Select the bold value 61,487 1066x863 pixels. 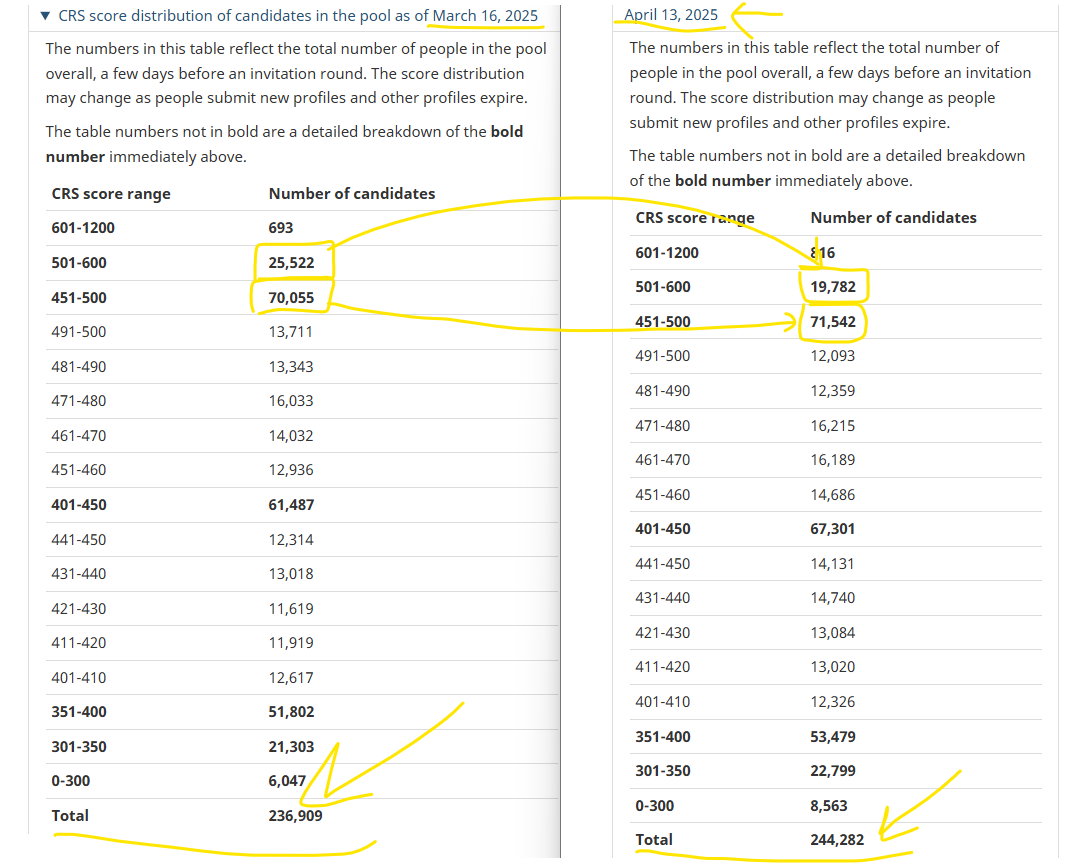(x=291, y=505)
